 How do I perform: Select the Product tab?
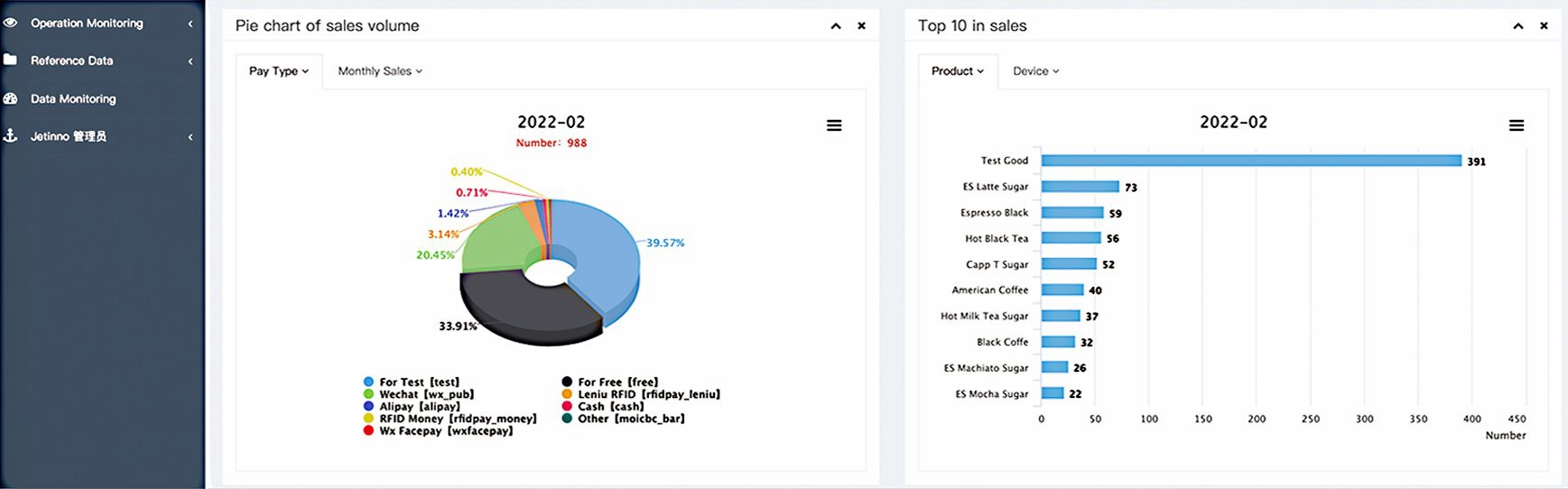pos(957,71)
